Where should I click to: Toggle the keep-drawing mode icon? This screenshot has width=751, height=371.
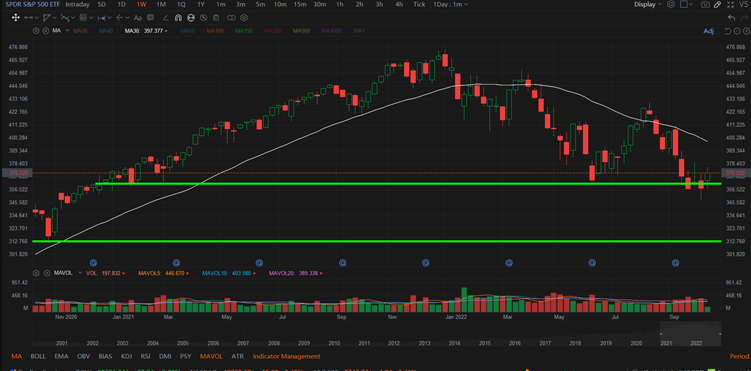(191, 18)
